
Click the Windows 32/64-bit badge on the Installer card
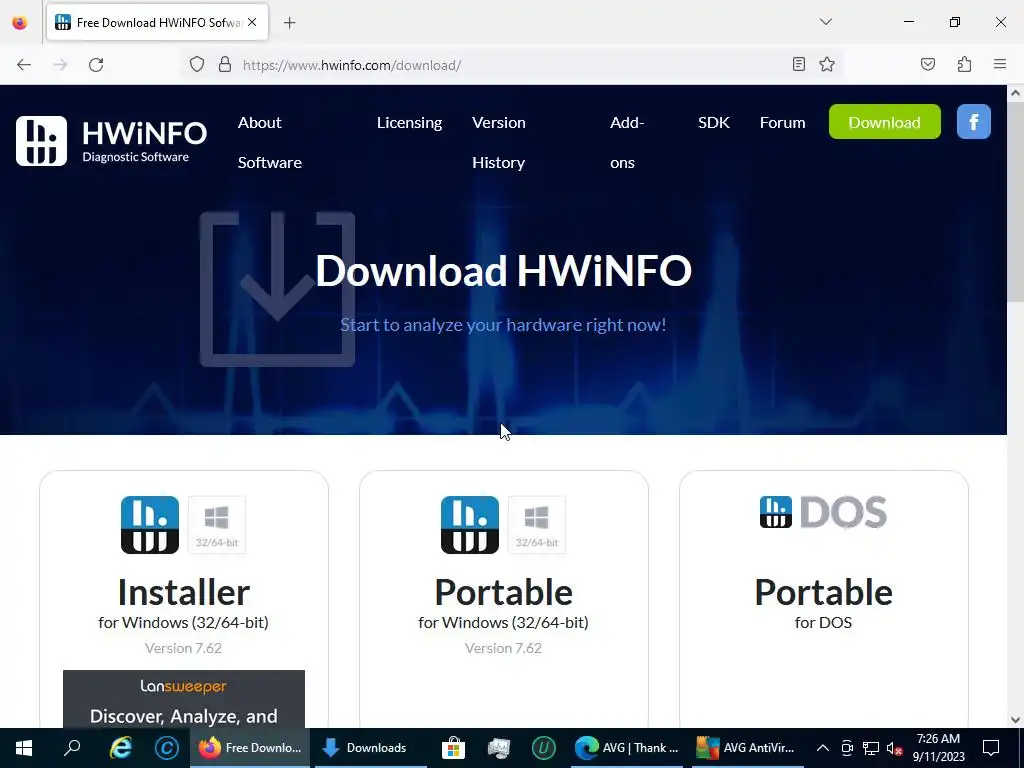(x=217, y=524)
